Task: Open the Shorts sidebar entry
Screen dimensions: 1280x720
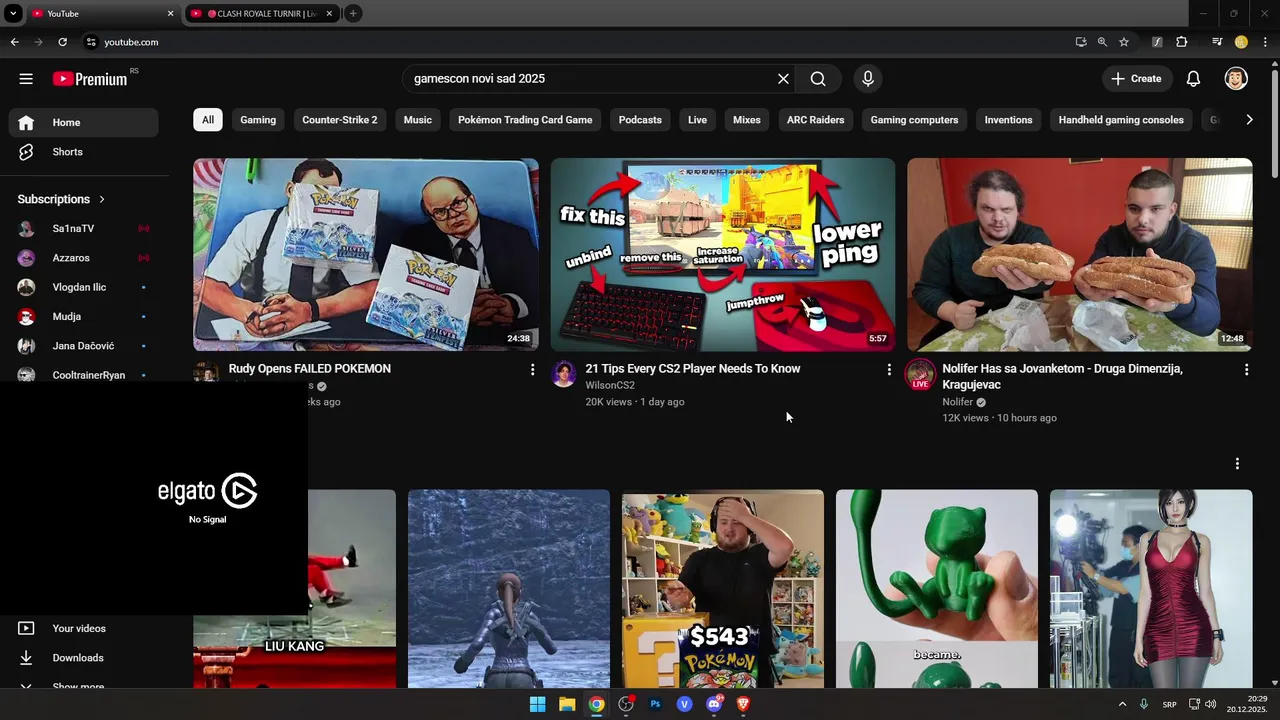Action: (84, 152)
